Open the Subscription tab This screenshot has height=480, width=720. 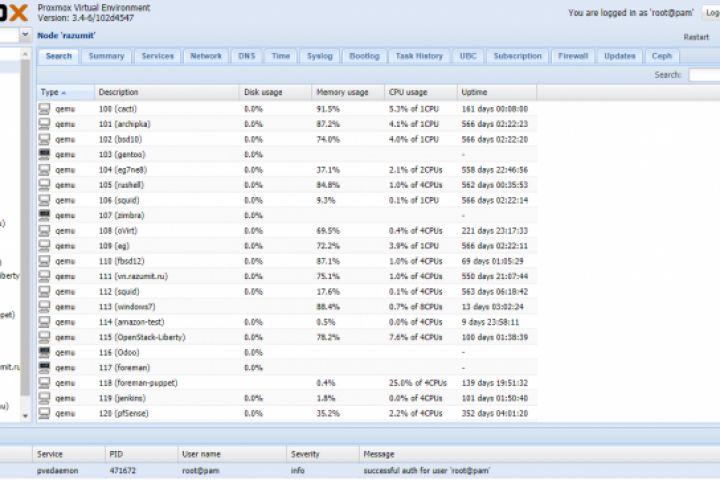pos(518,56)
